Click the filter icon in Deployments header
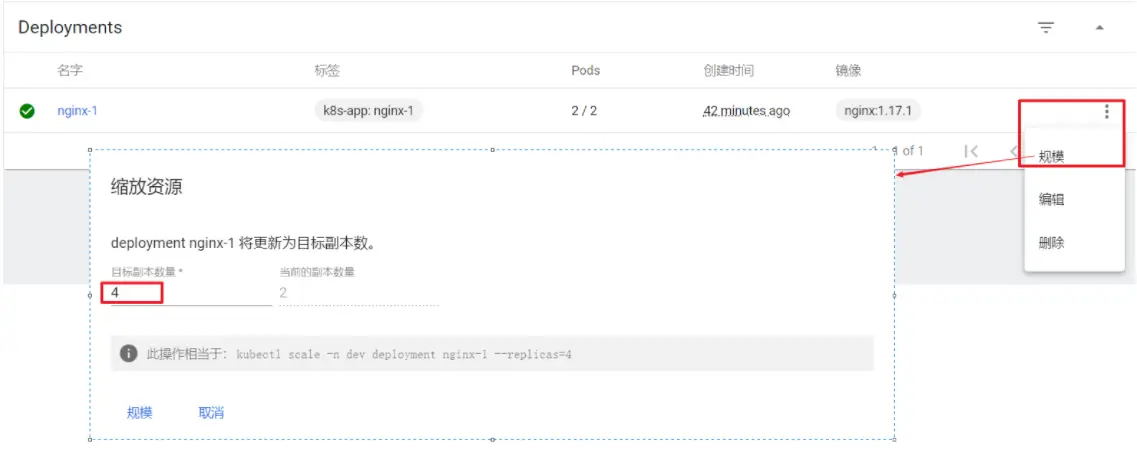The height and width of the screenshot is (458, 1137). click(1046, 28)
